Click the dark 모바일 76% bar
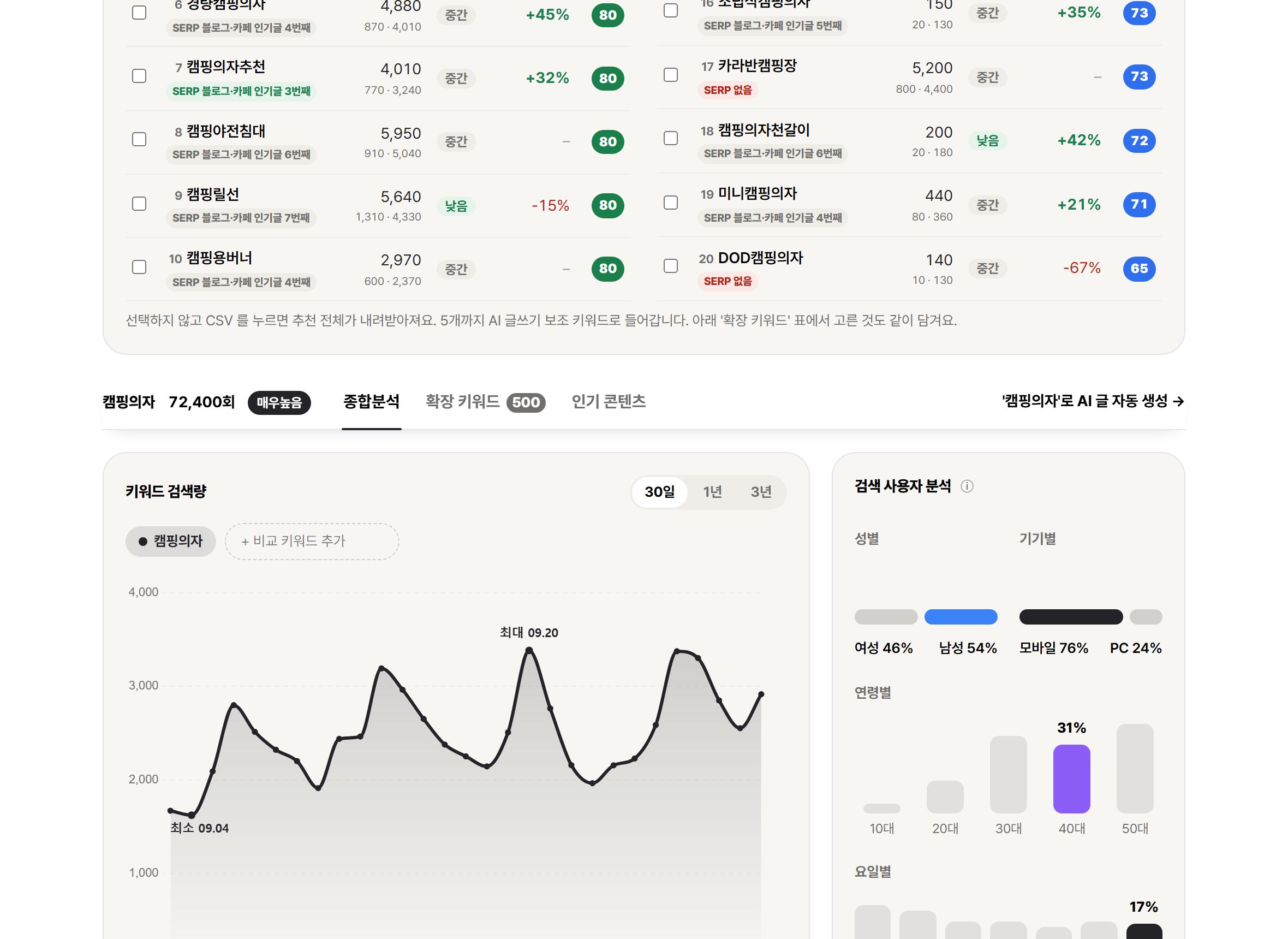This screenshot has width=1288, height=939. (x=1071, y=617)
